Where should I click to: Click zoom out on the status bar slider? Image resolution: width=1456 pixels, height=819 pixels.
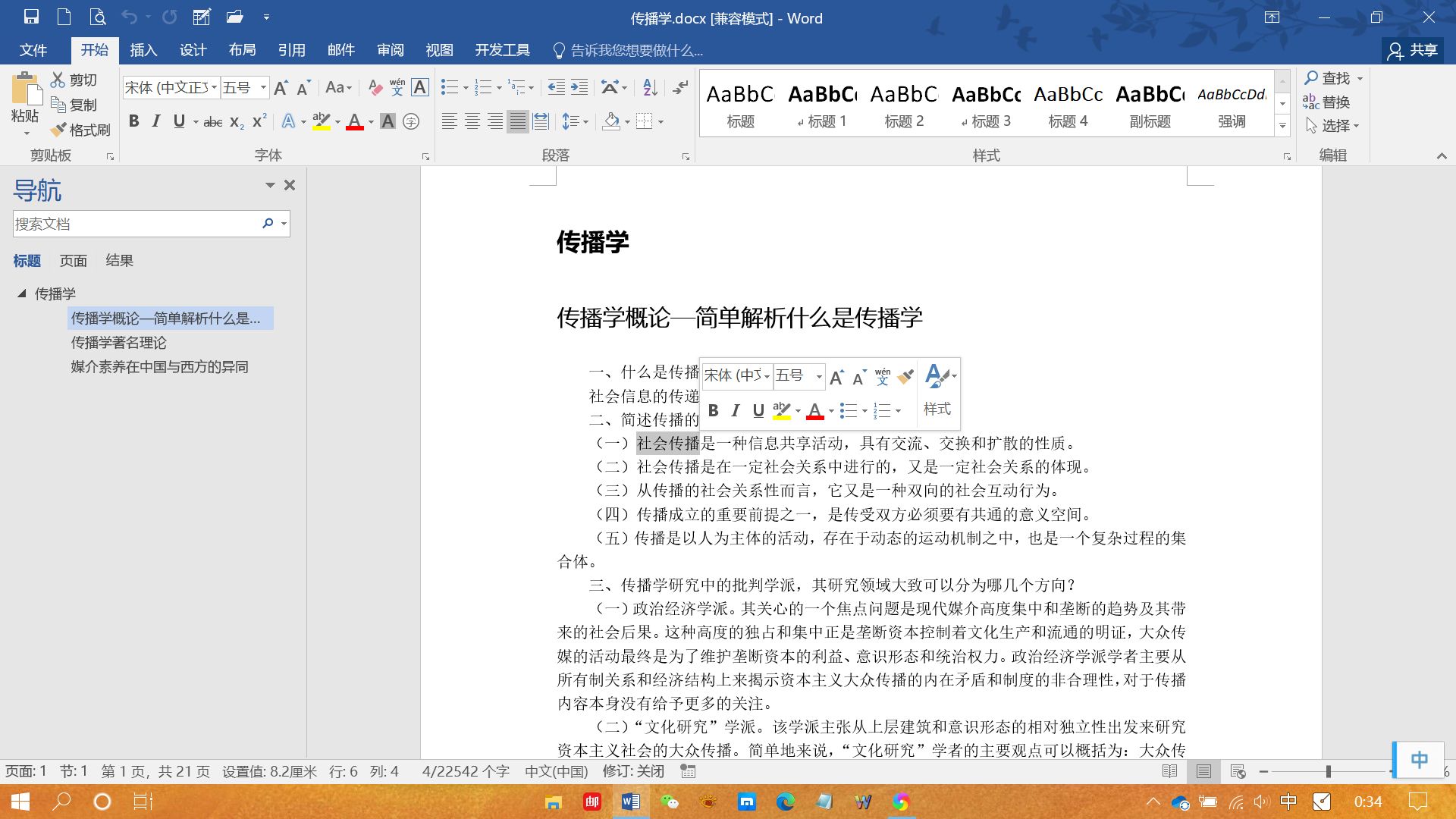tap(1262, 771)
